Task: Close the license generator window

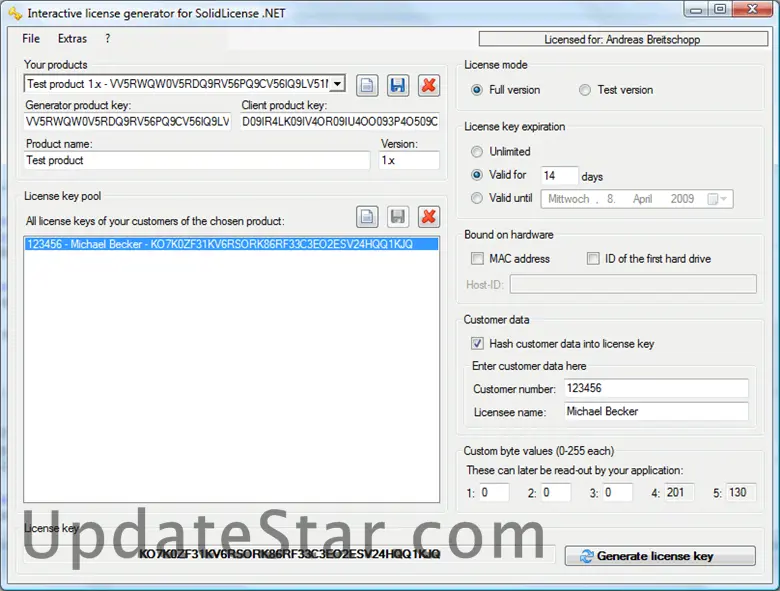Action: tap(753, 10)
